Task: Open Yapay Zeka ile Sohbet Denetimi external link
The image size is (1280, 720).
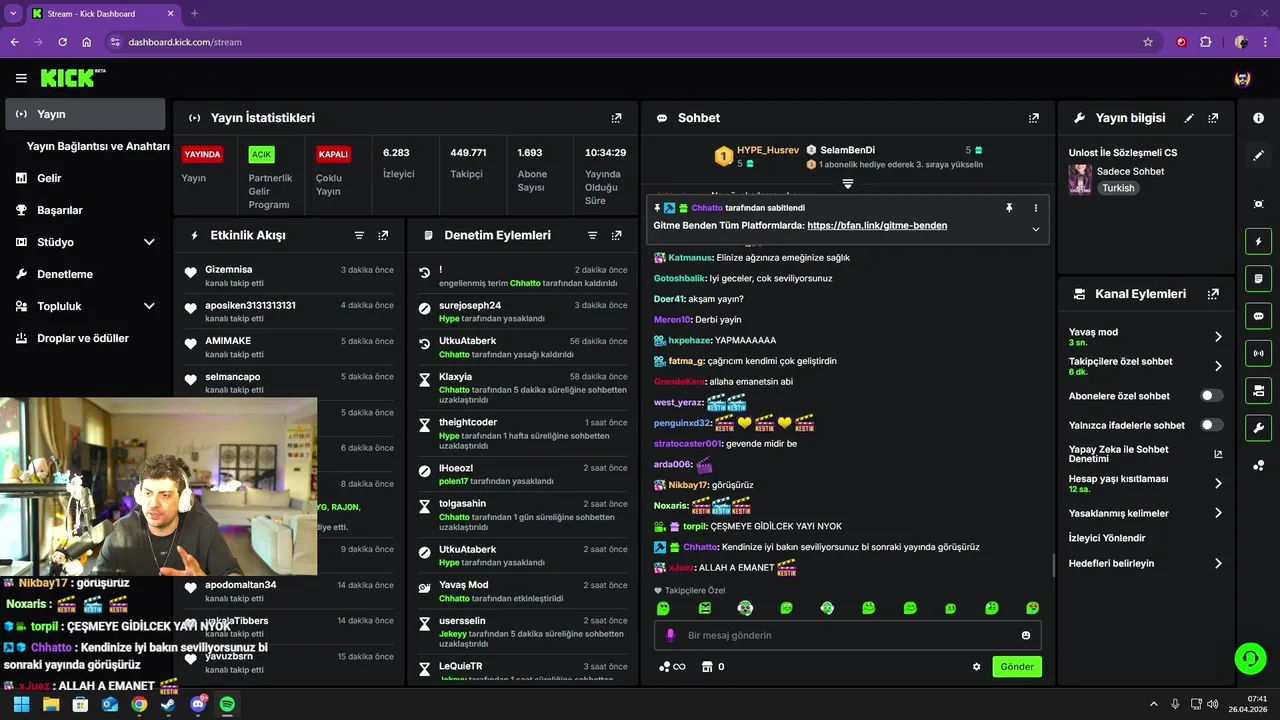Action: click(1218, 454)
